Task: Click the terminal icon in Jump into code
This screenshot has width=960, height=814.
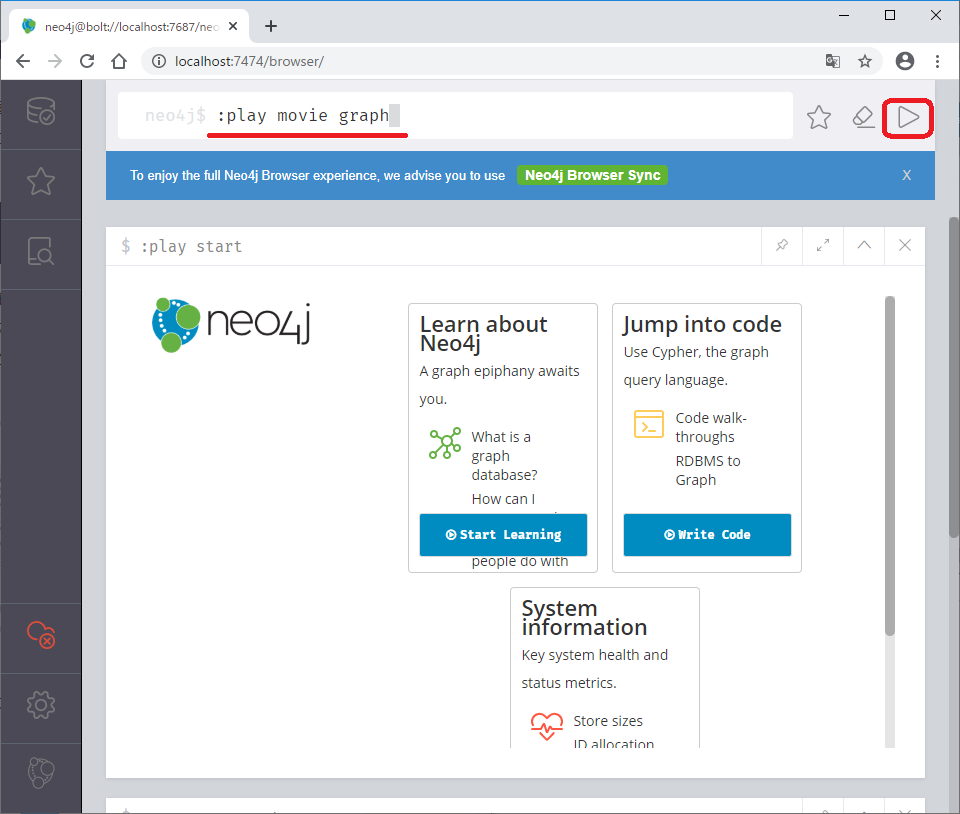Action: click(x=649, y=424)
